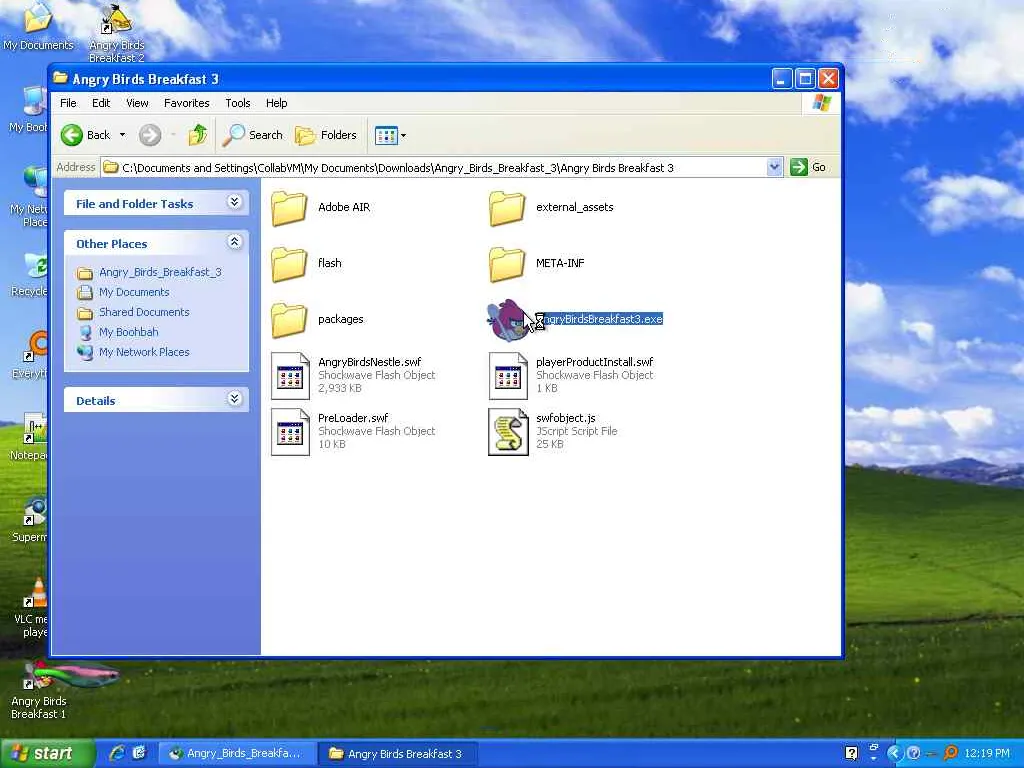
Task: Open the Help menu
Action: click(276, 103)
